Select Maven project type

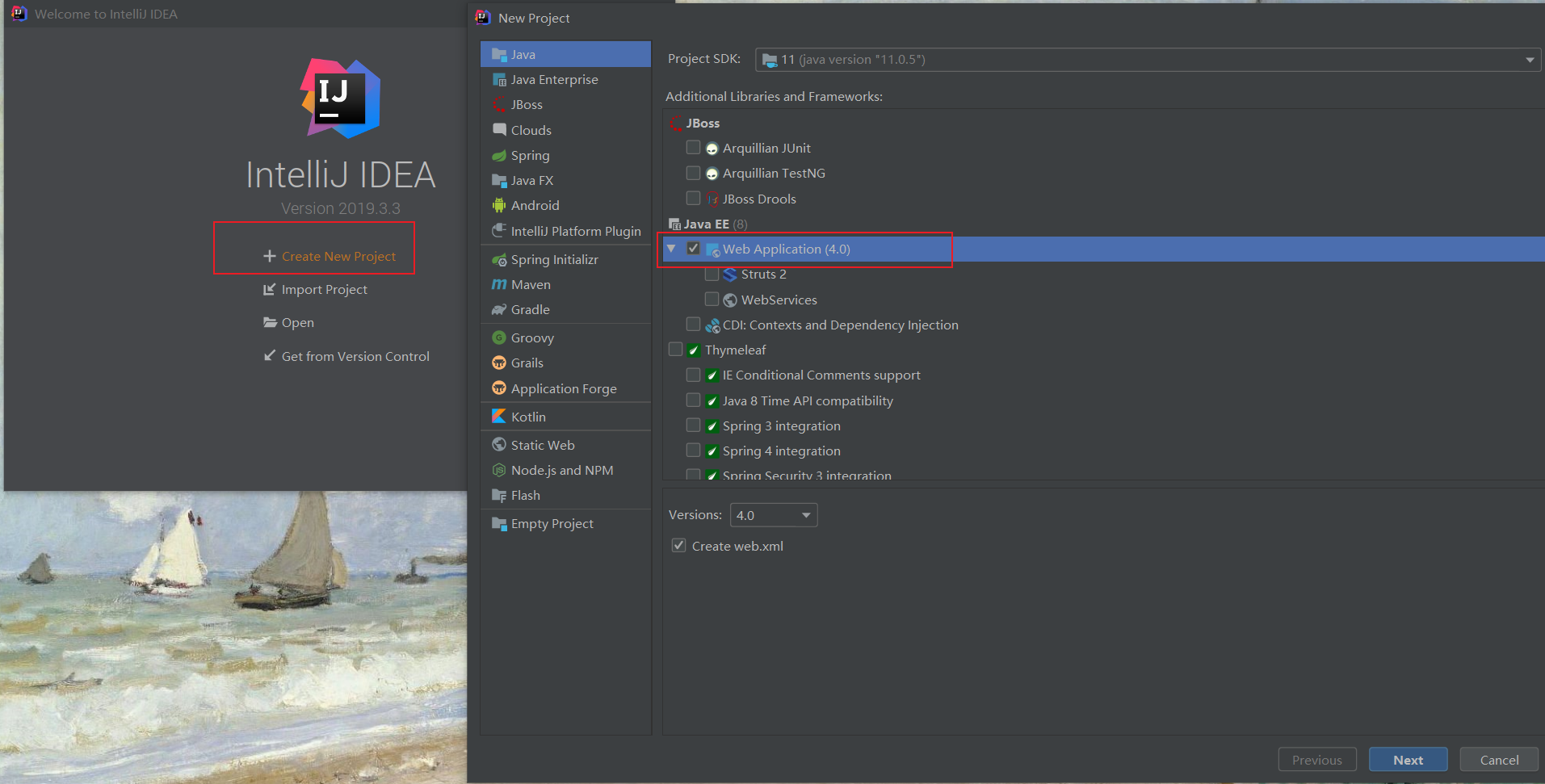pyautogui.click(x=565, y=285)
